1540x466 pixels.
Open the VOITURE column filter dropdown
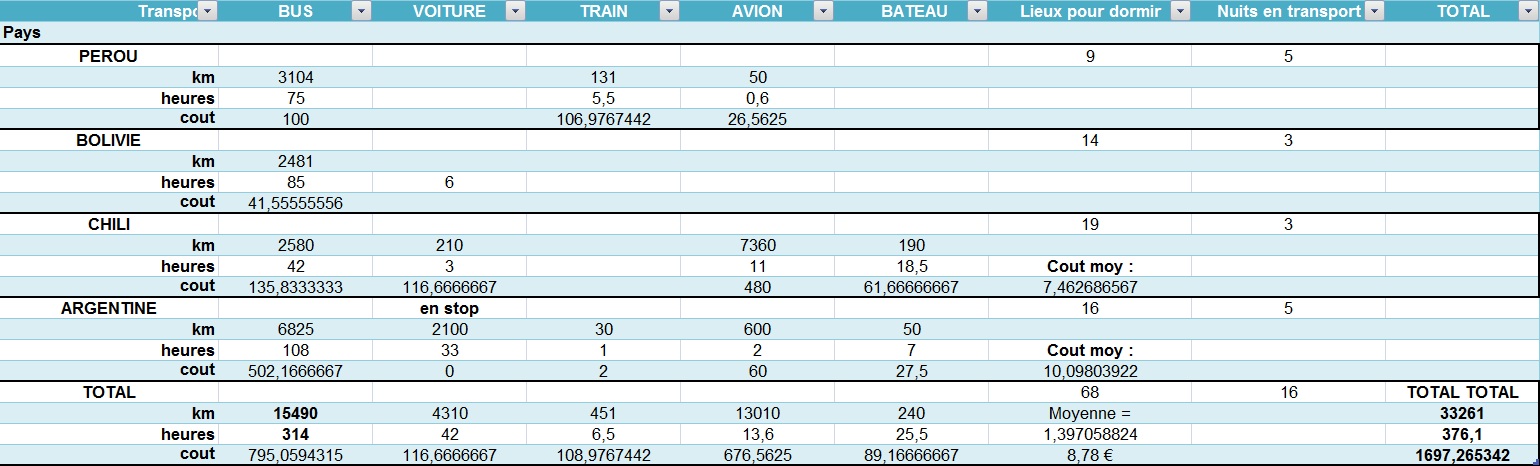515,12
